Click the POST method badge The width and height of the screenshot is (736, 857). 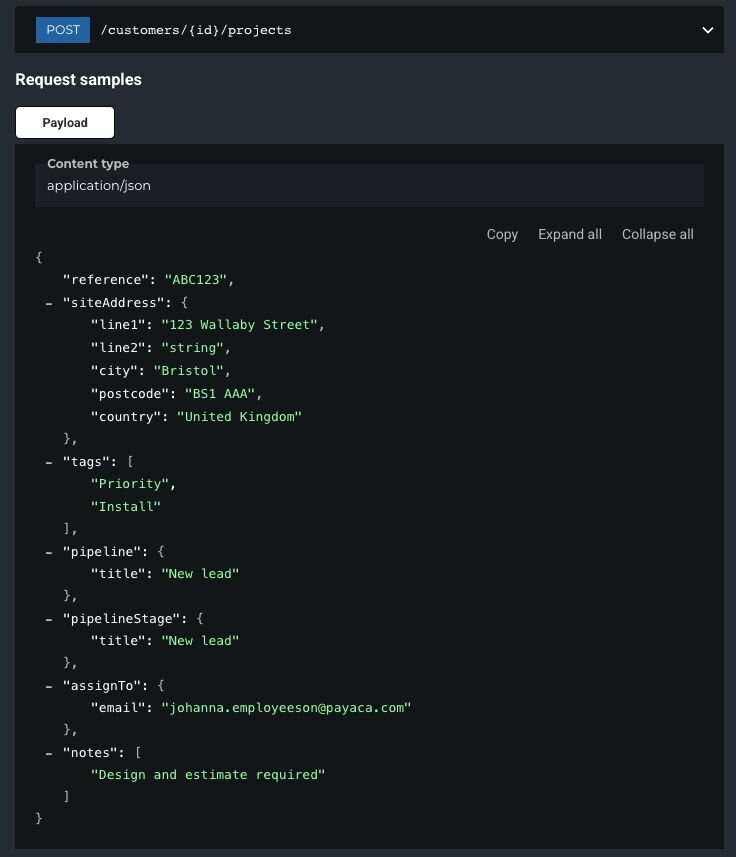point(63,30)
